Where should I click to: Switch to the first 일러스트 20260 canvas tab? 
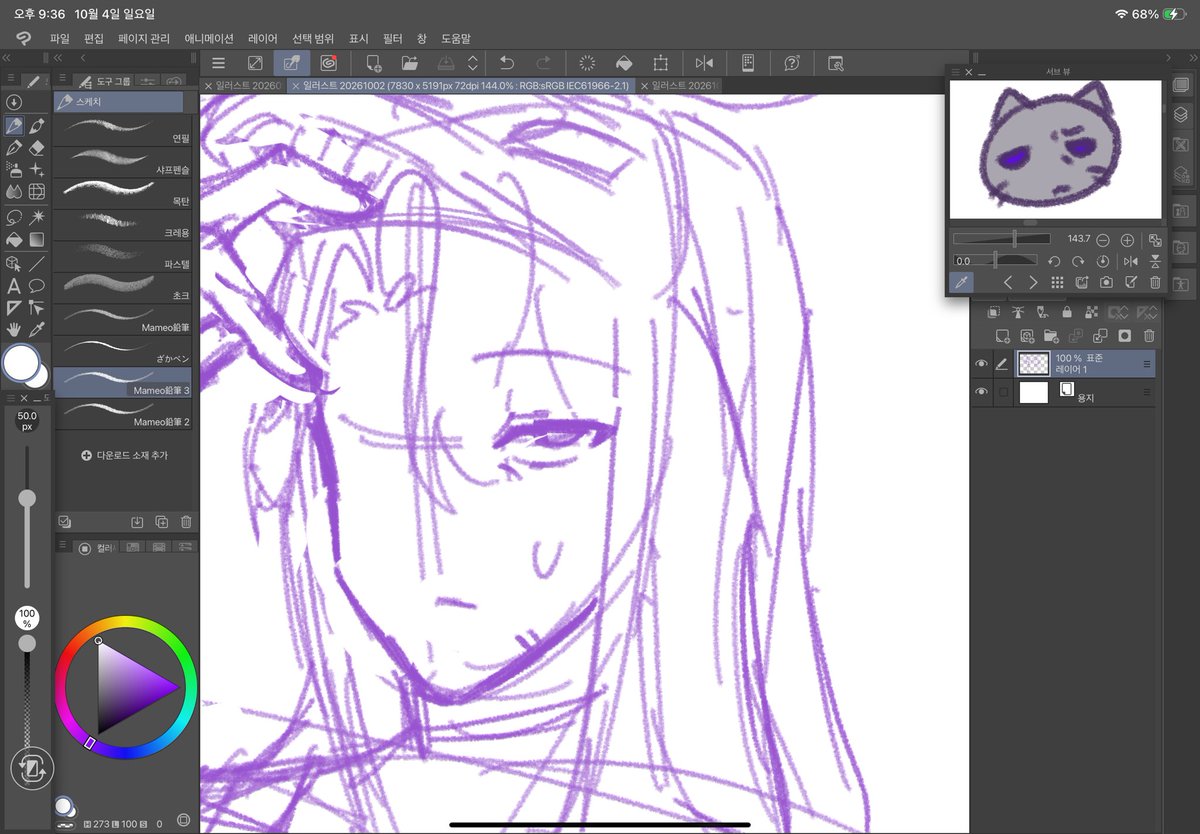tap(243, 86)
